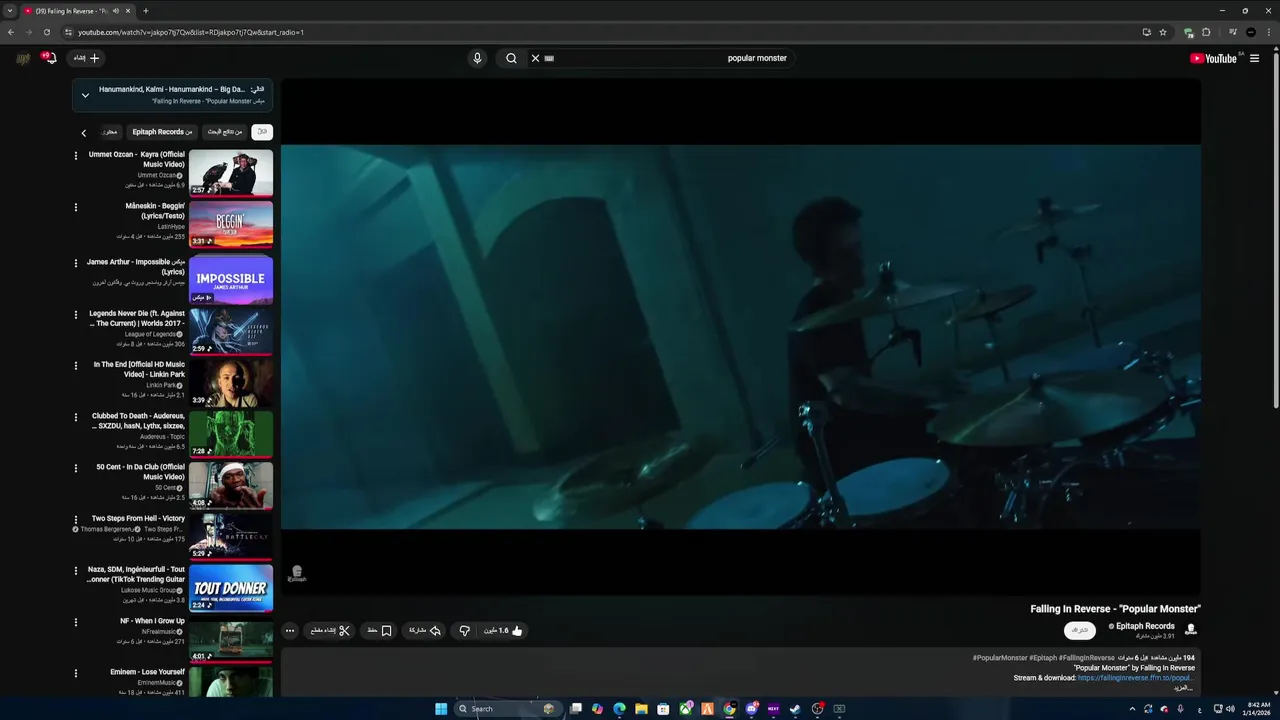Click the Epitaph Records channel avatar
The height and width of the screenshot is (720, 1280).
[1190, 629]
